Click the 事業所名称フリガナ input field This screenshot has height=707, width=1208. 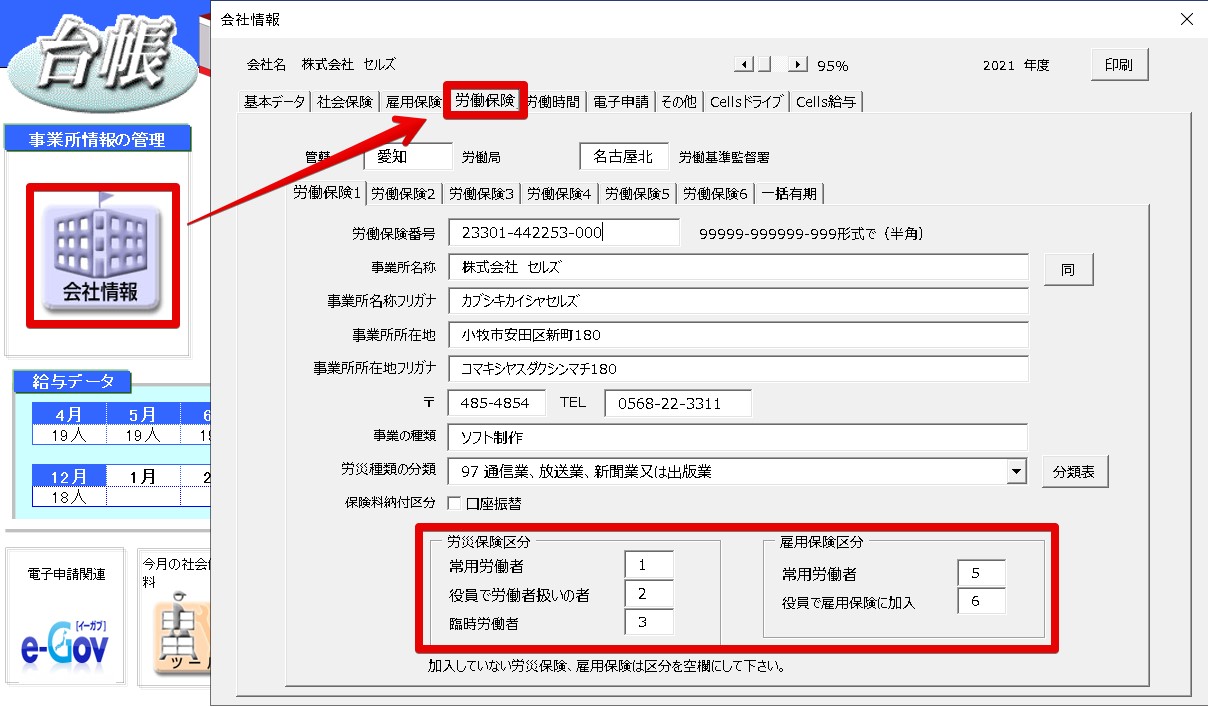[x=738, y=301]
